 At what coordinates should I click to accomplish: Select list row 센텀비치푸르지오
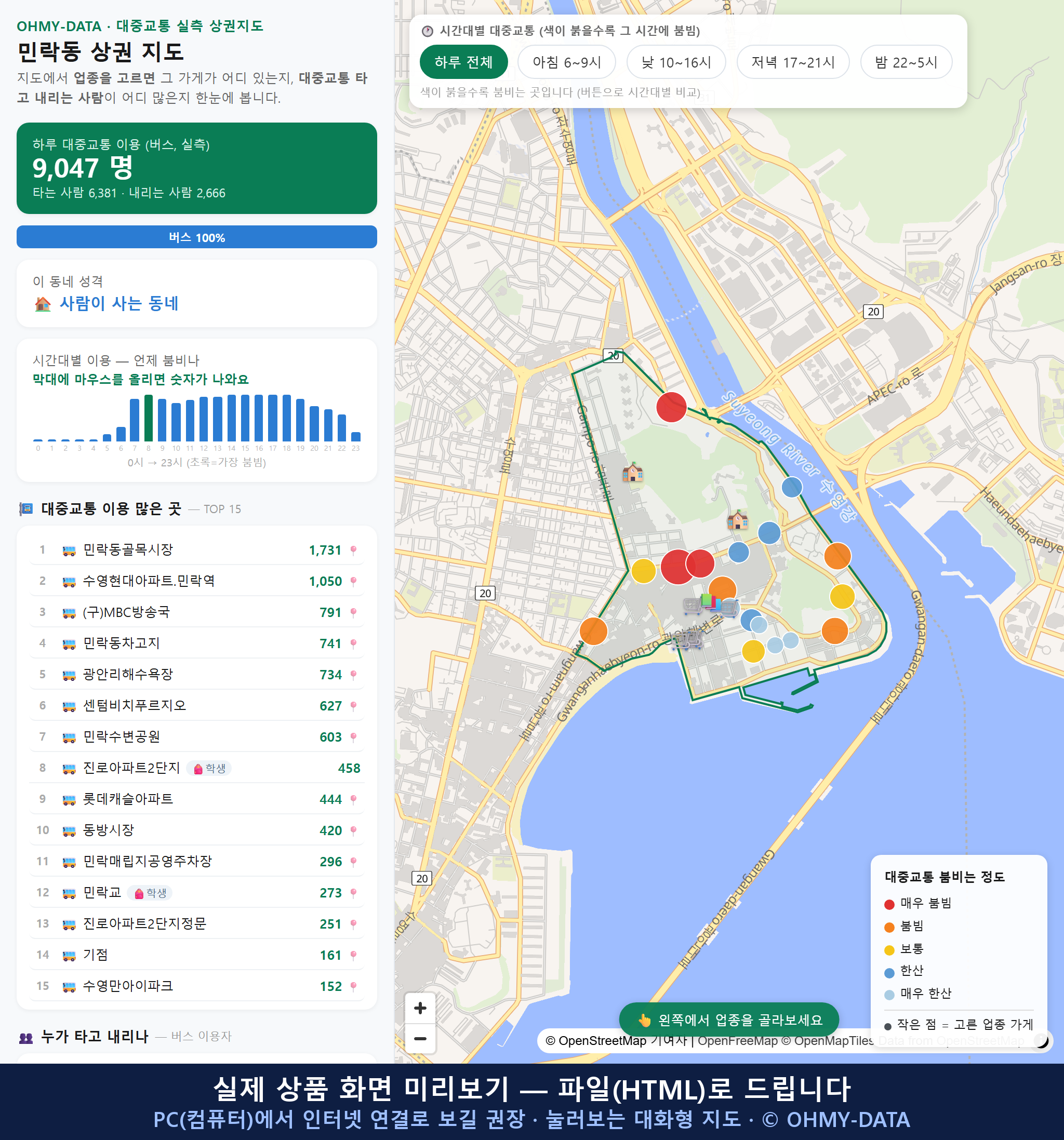[197, 705]
